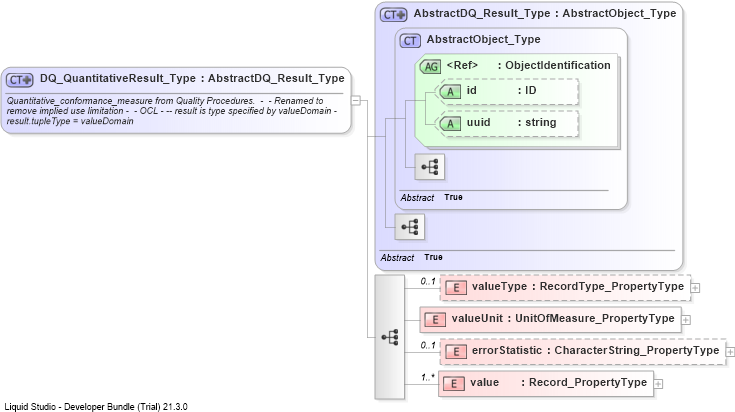Click Abstract True at bottom of AbstractDQ_Result_Type

point(412,258)
